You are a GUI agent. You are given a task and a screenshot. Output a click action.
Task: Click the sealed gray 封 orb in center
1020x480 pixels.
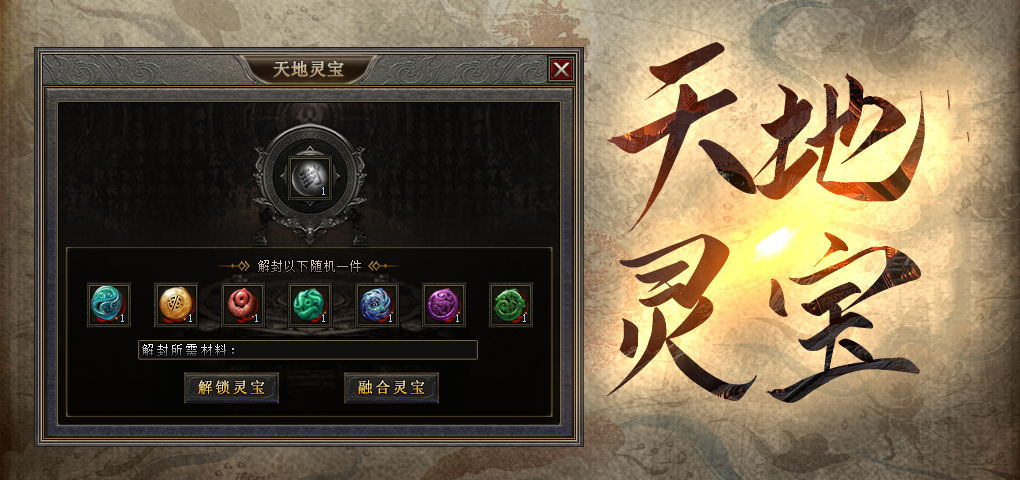point(310,177)
